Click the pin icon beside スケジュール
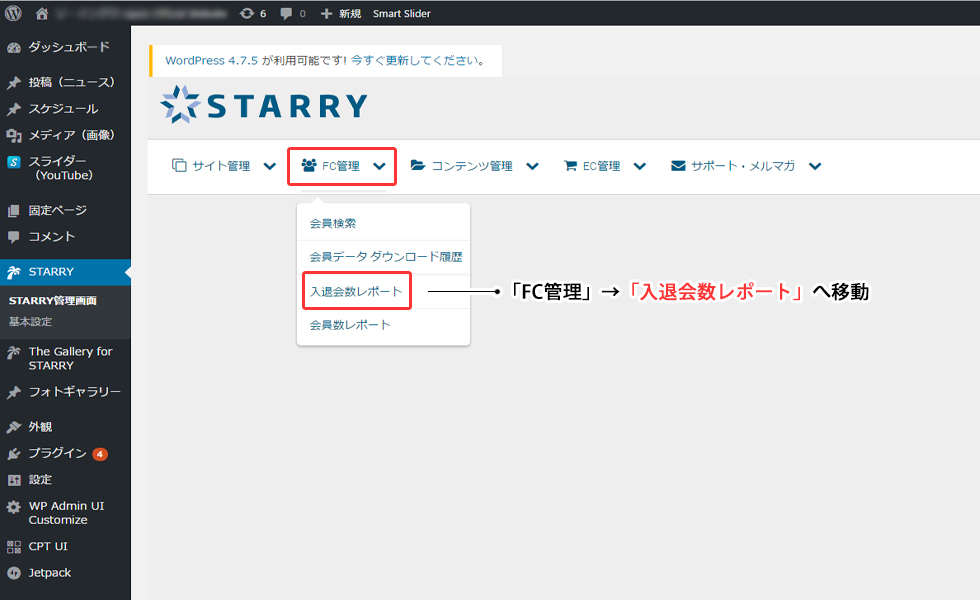This screenshot has width=980, height=600. pos(14,109)
